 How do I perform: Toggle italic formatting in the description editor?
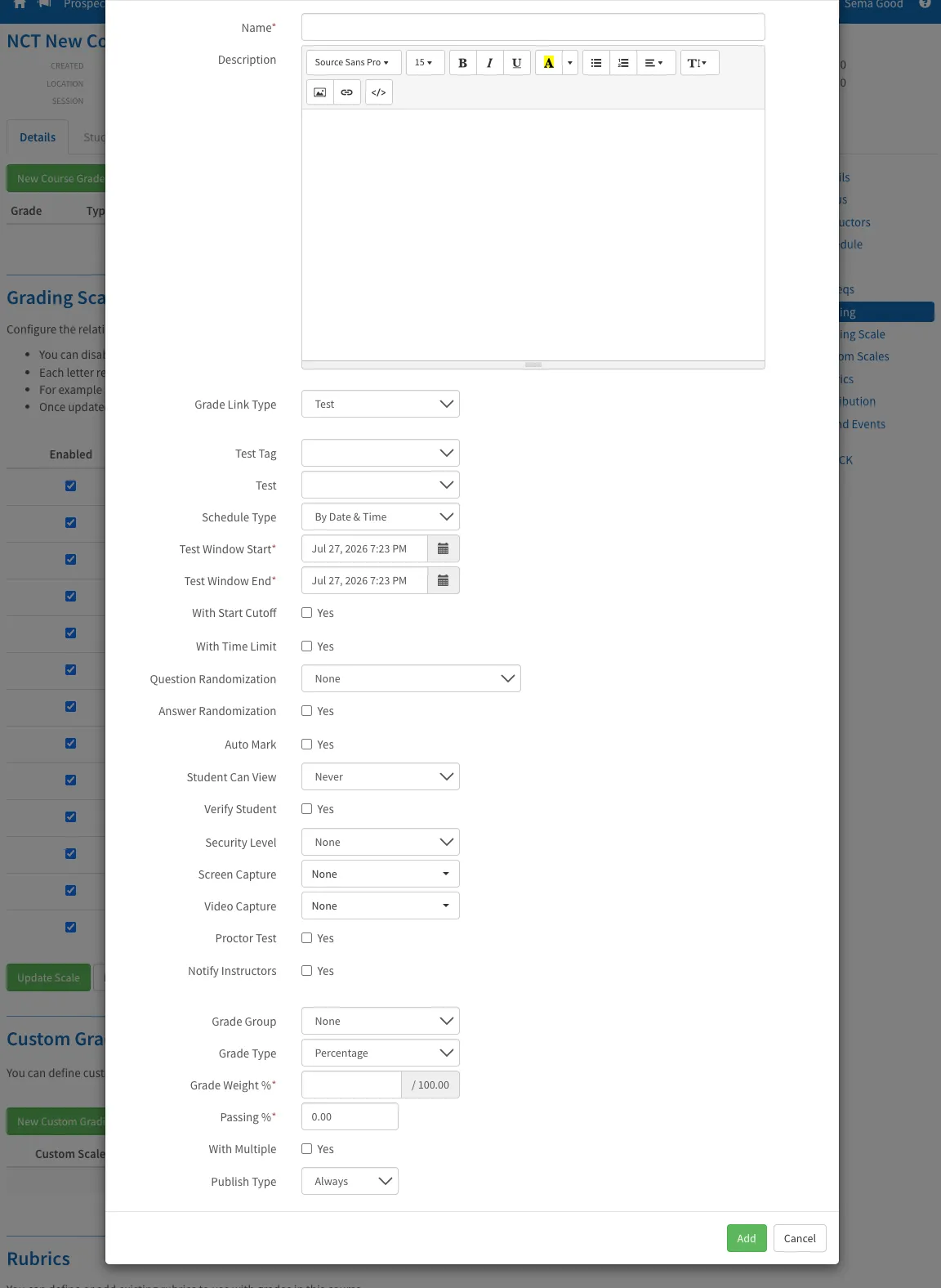(489, 63)
